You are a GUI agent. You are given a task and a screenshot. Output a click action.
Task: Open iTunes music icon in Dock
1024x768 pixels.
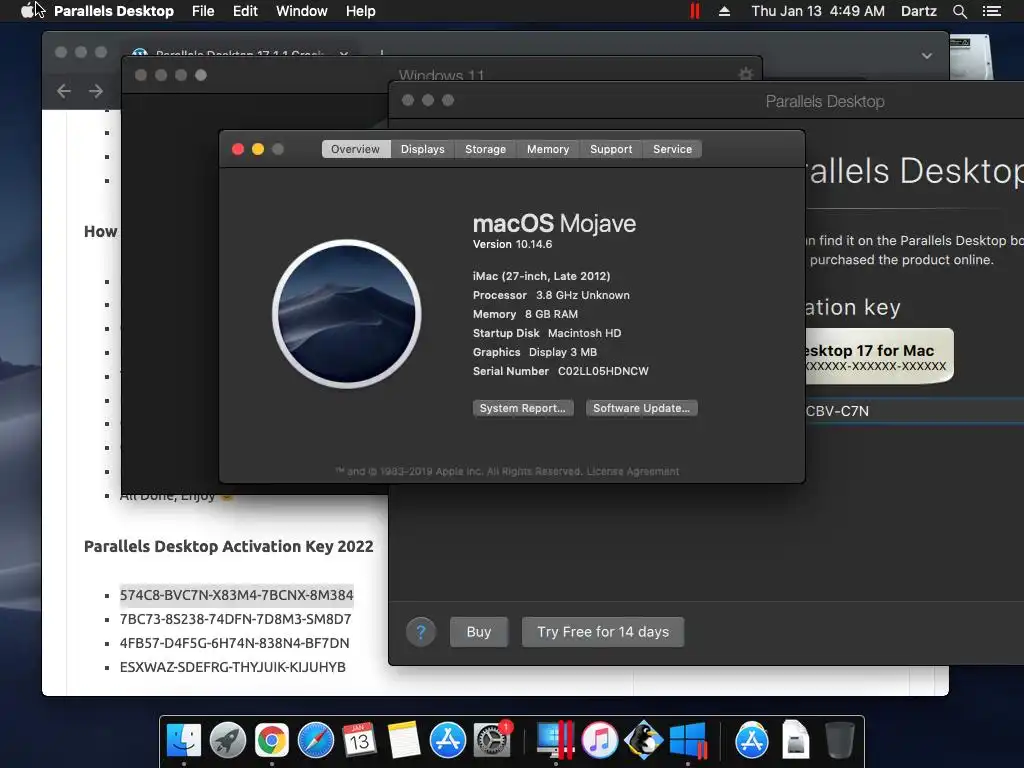click(600, 740)
